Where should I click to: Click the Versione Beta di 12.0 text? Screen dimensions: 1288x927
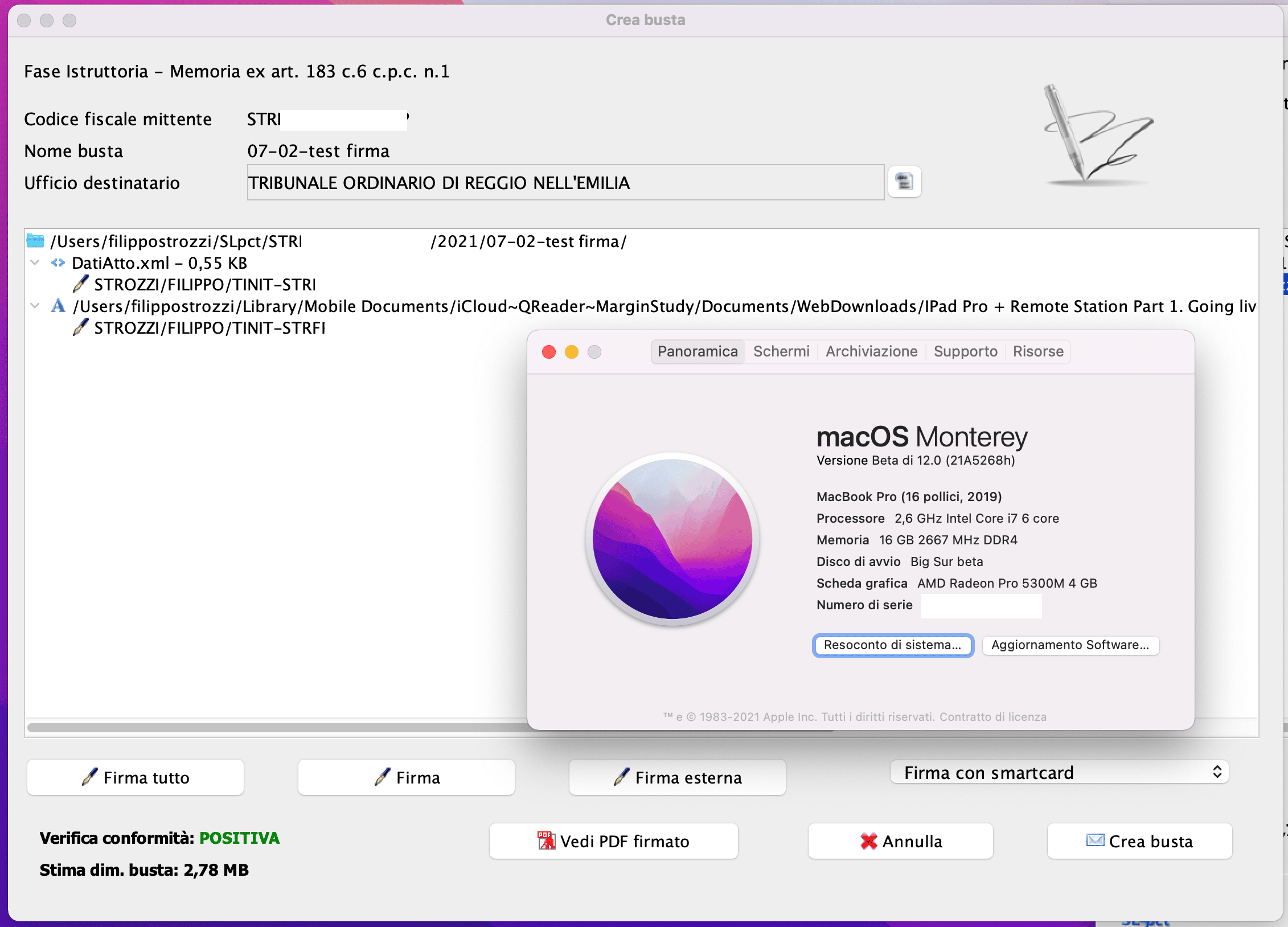click(916, 460)
